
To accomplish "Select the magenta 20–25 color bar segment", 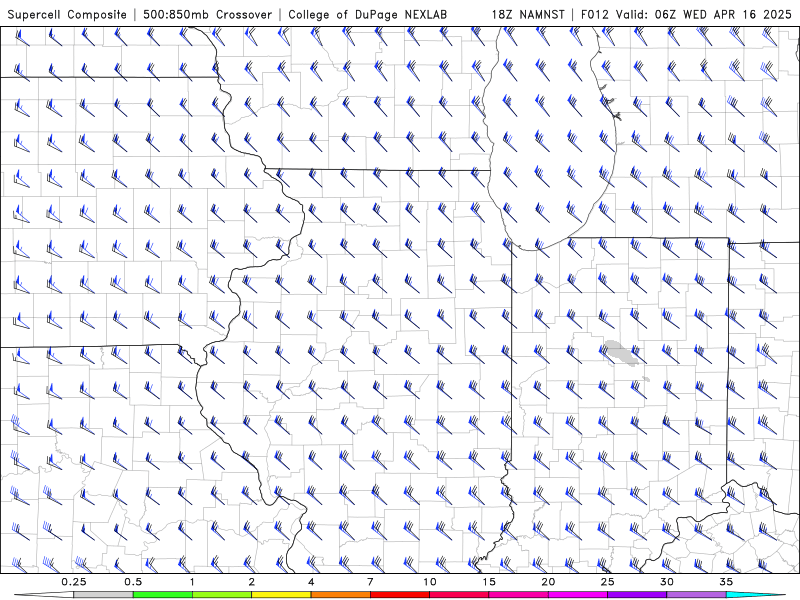I will click(578, 595).
